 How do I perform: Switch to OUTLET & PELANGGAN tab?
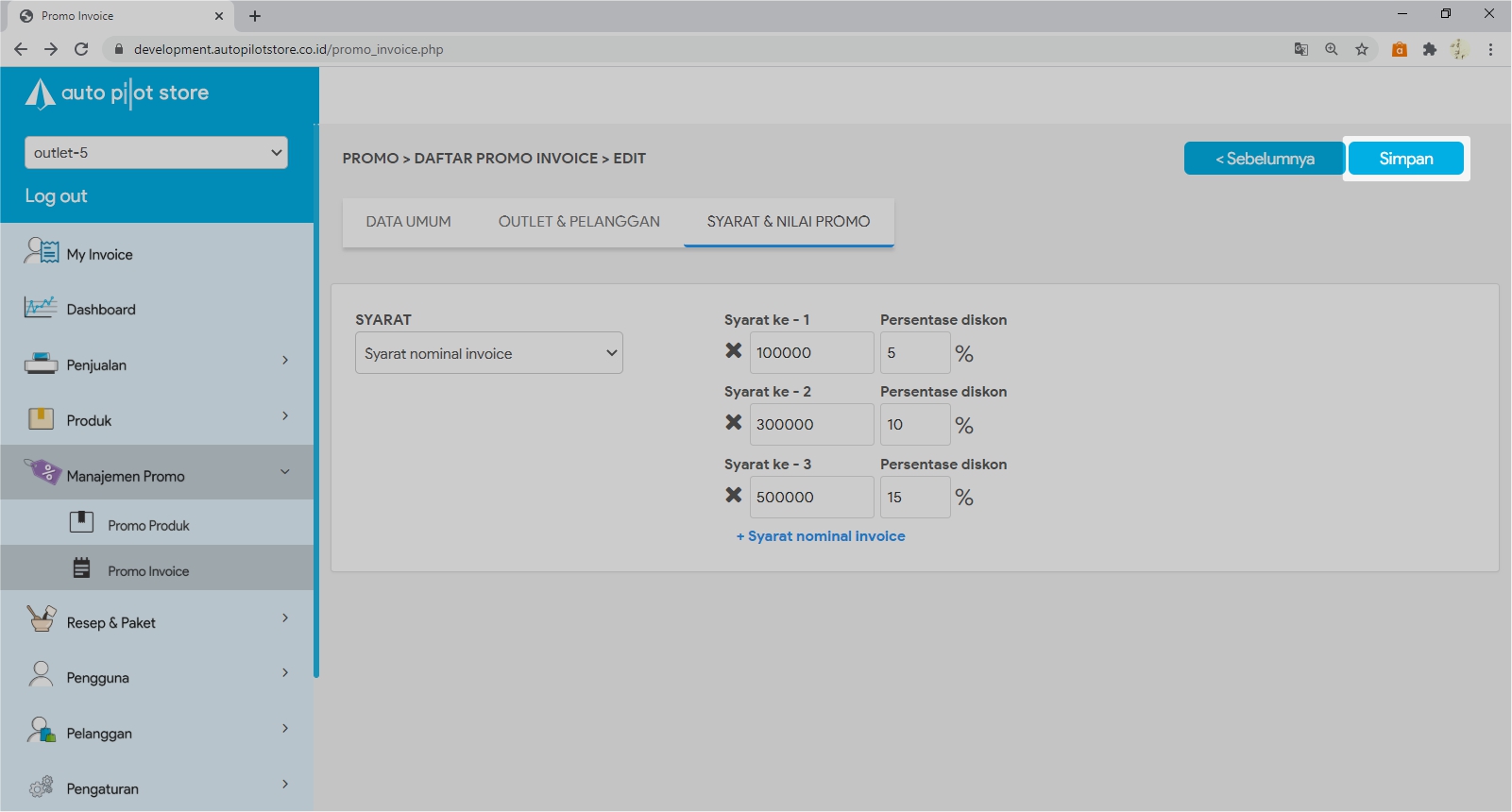[x=579, y=222]
